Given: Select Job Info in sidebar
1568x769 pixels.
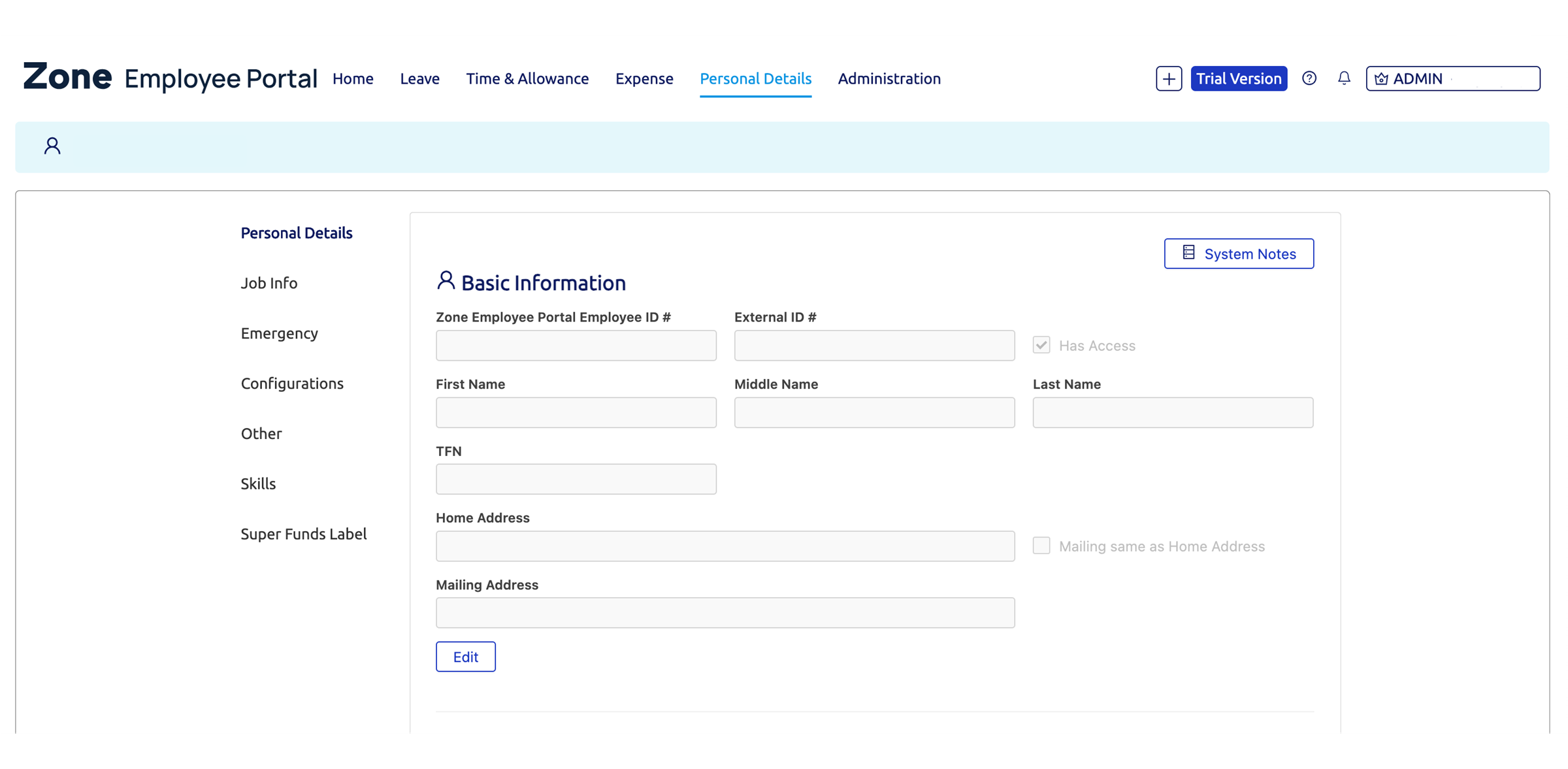Looking at the screenshot, I should click(x=269, y=283).
